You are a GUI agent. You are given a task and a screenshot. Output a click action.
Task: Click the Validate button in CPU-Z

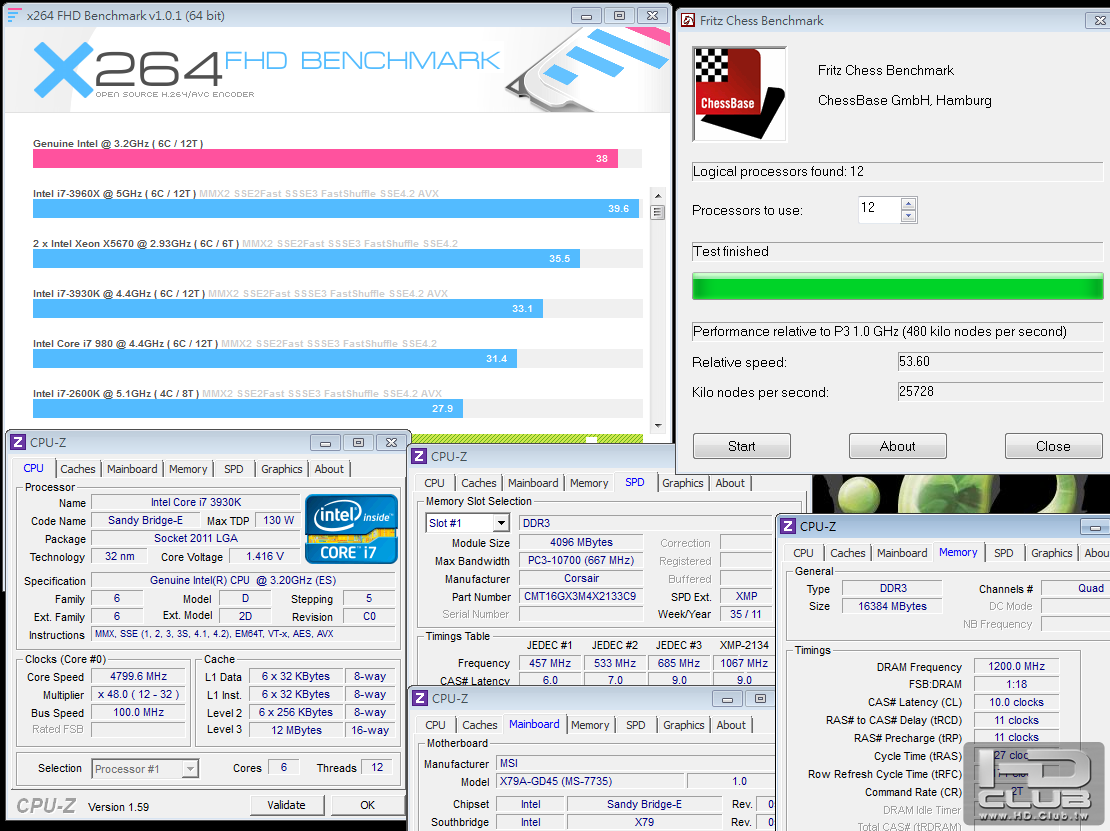point(287,805)
